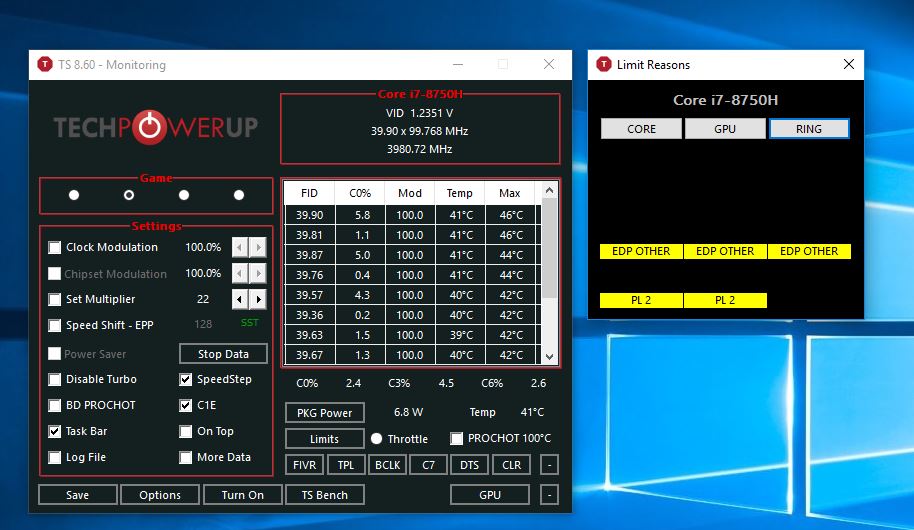Screen dimensions: 914x530
Task: Uncheck the Task Bar option
Action: click(54, 431)
